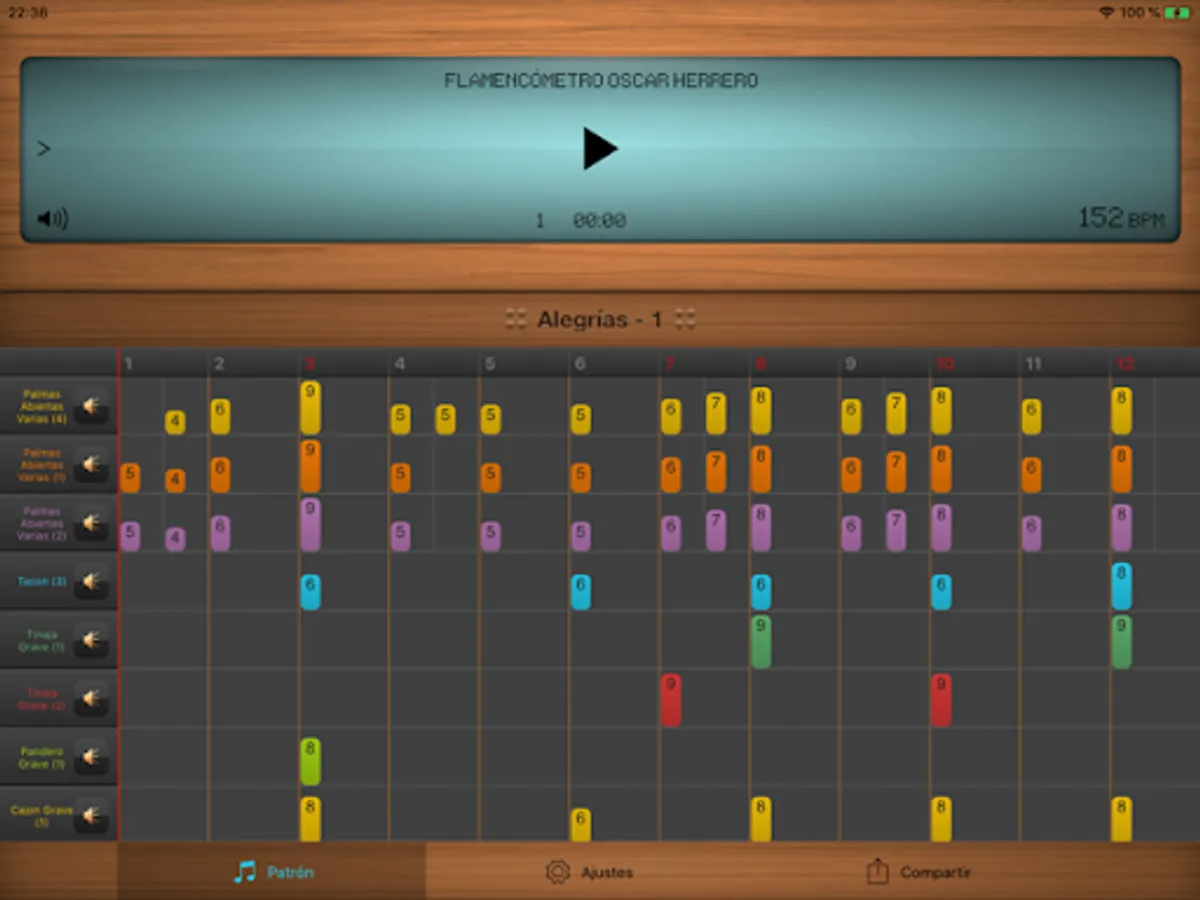Mute the Tacón (3) track
The width and height of the screenshot is (1200, 900).
(x=91, y=581)
